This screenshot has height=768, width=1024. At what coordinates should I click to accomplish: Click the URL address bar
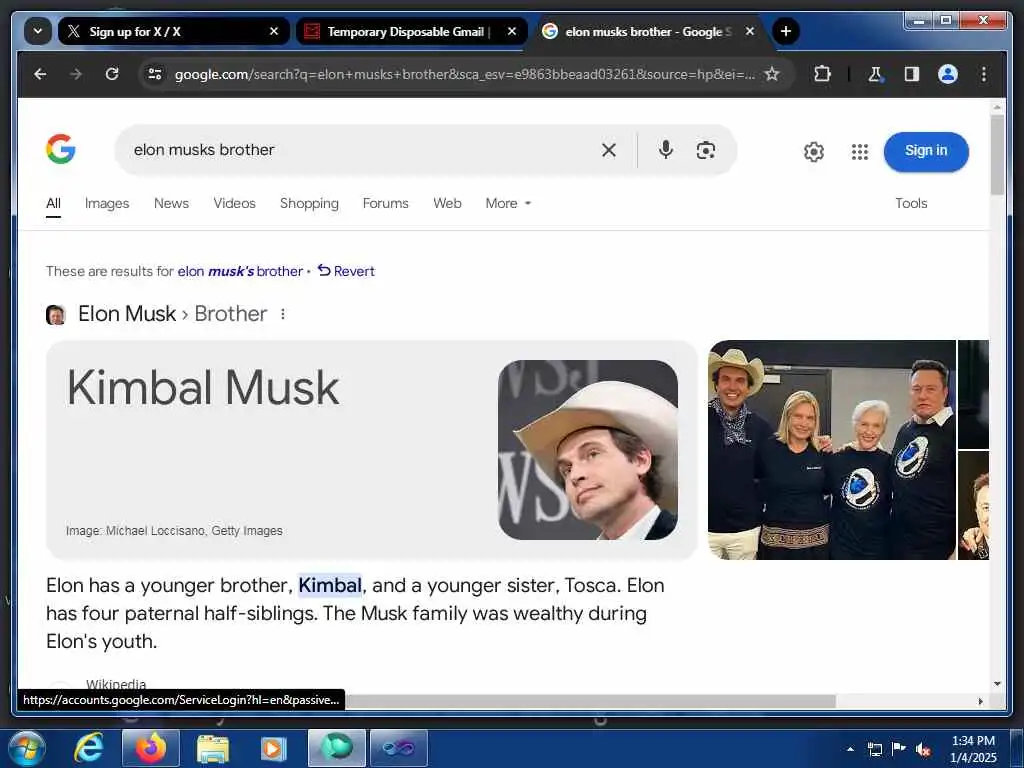[464, 74]
